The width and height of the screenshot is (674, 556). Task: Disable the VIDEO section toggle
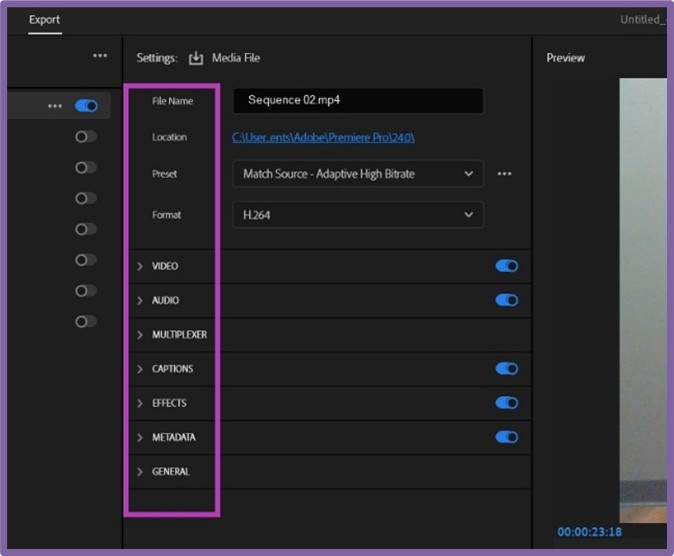[x=507, y=266]
